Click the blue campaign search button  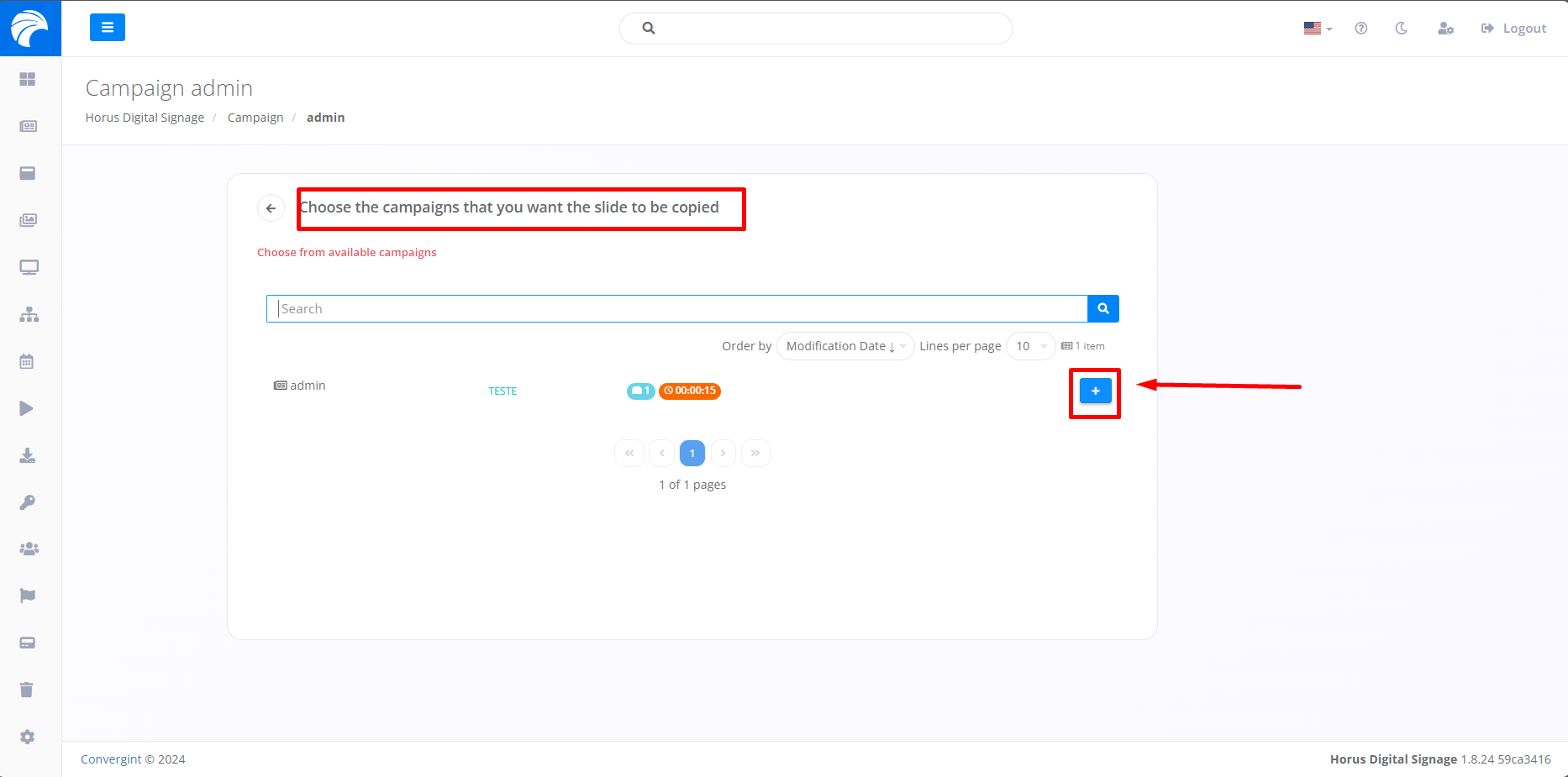[x=1103, y=309]
